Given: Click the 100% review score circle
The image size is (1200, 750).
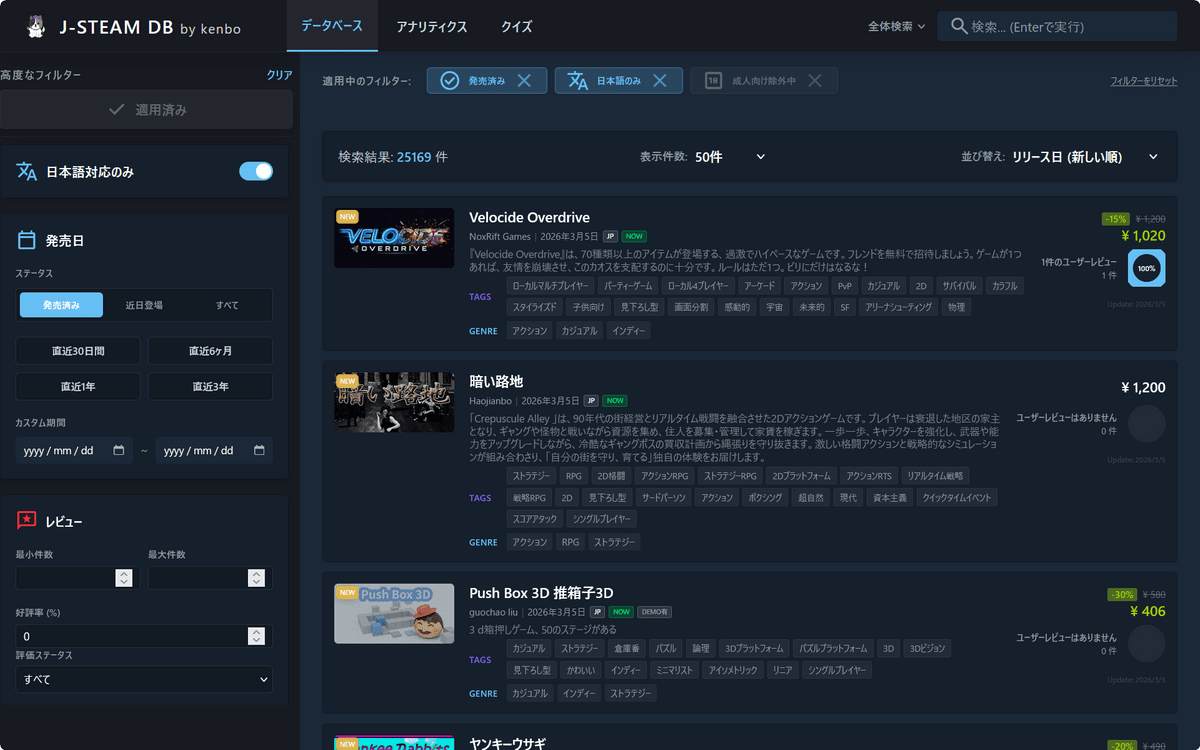Looking at the screenshot, I should pyautogui.click(x=1146, y=268).
